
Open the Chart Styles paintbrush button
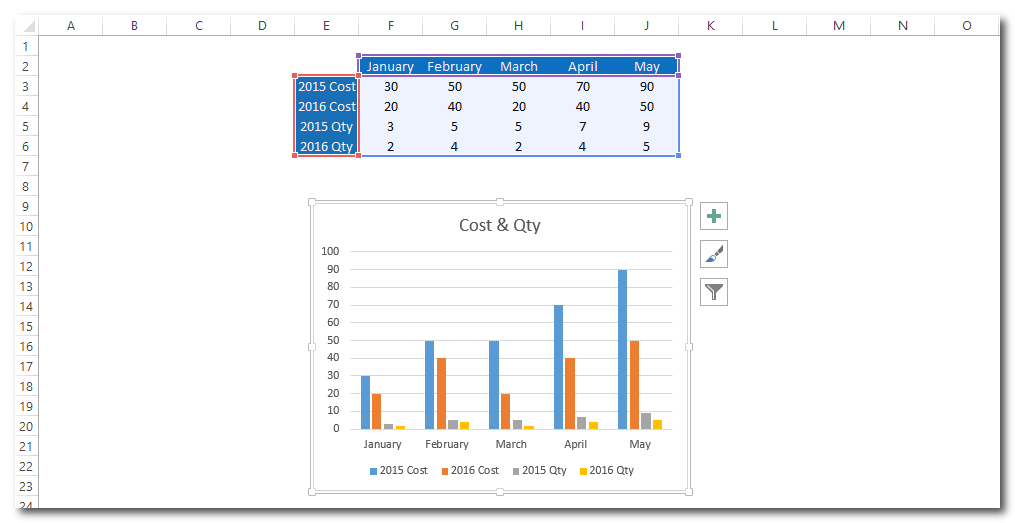pyautogui.click(x=714, y=254)
